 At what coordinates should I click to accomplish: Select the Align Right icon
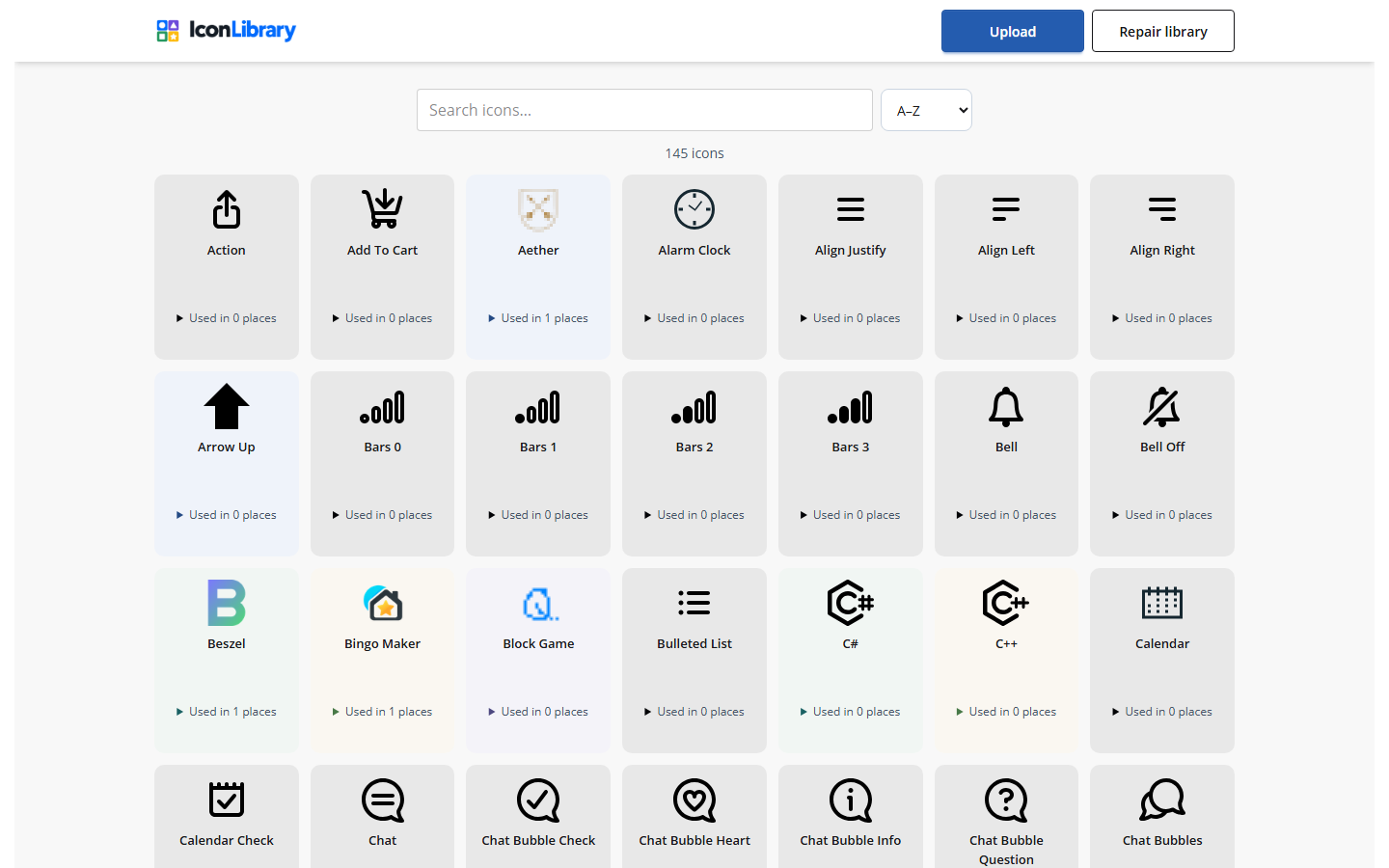[x=1162, y=209]
